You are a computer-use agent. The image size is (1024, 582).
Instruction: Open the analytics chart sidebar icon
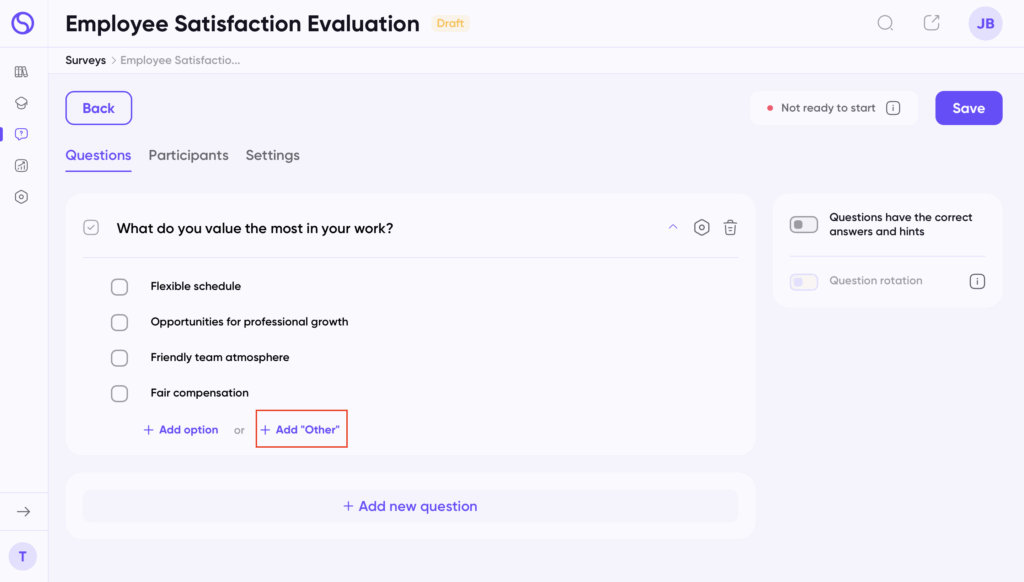pos(21,166)
